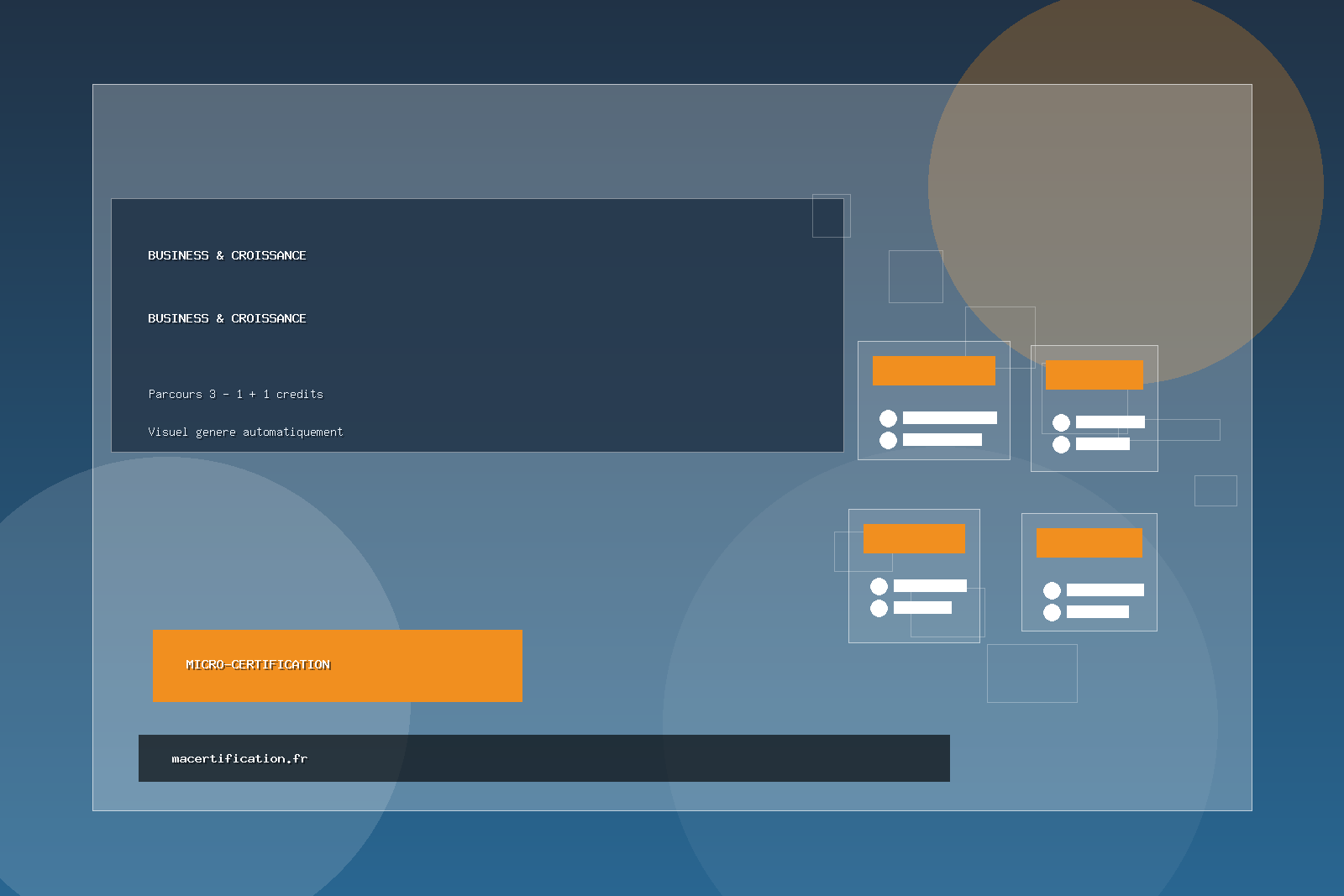Image resolution: width=1344 pixels, height=896 pixels.
Task: Click the MICRO-CERTIFICATION orange button
Action: (337, 665)
